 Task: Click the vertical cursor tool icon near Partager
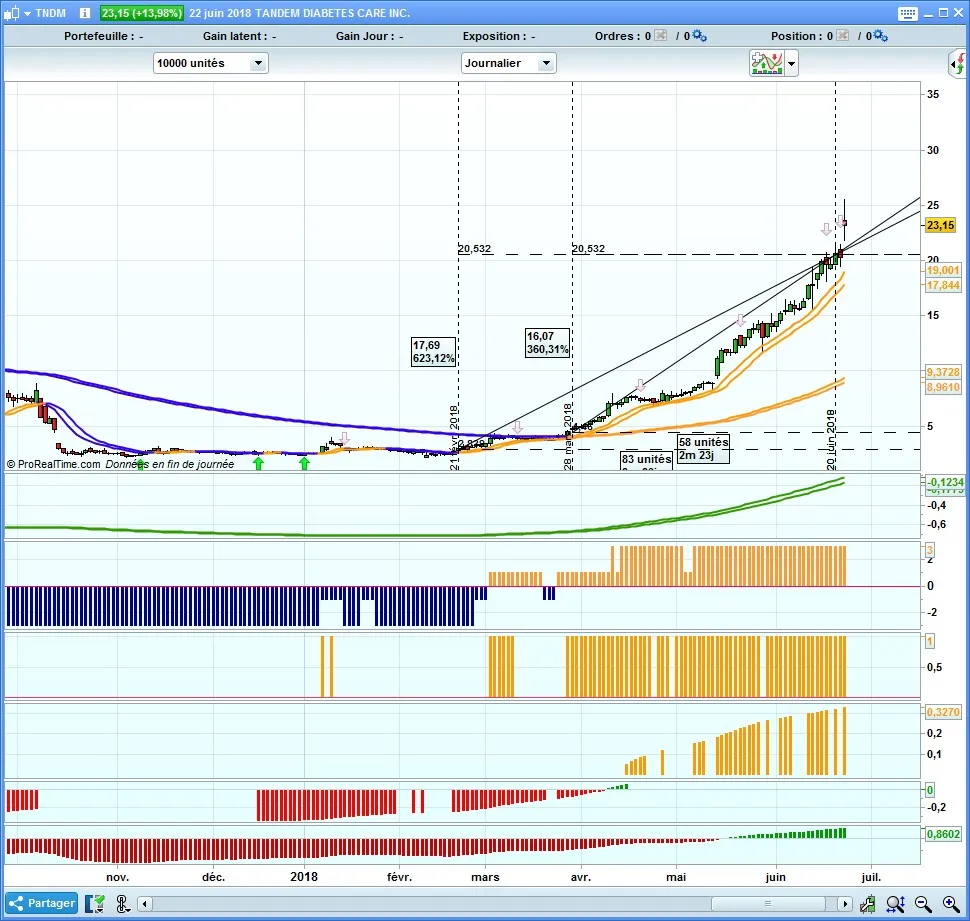tap(122, 904)
